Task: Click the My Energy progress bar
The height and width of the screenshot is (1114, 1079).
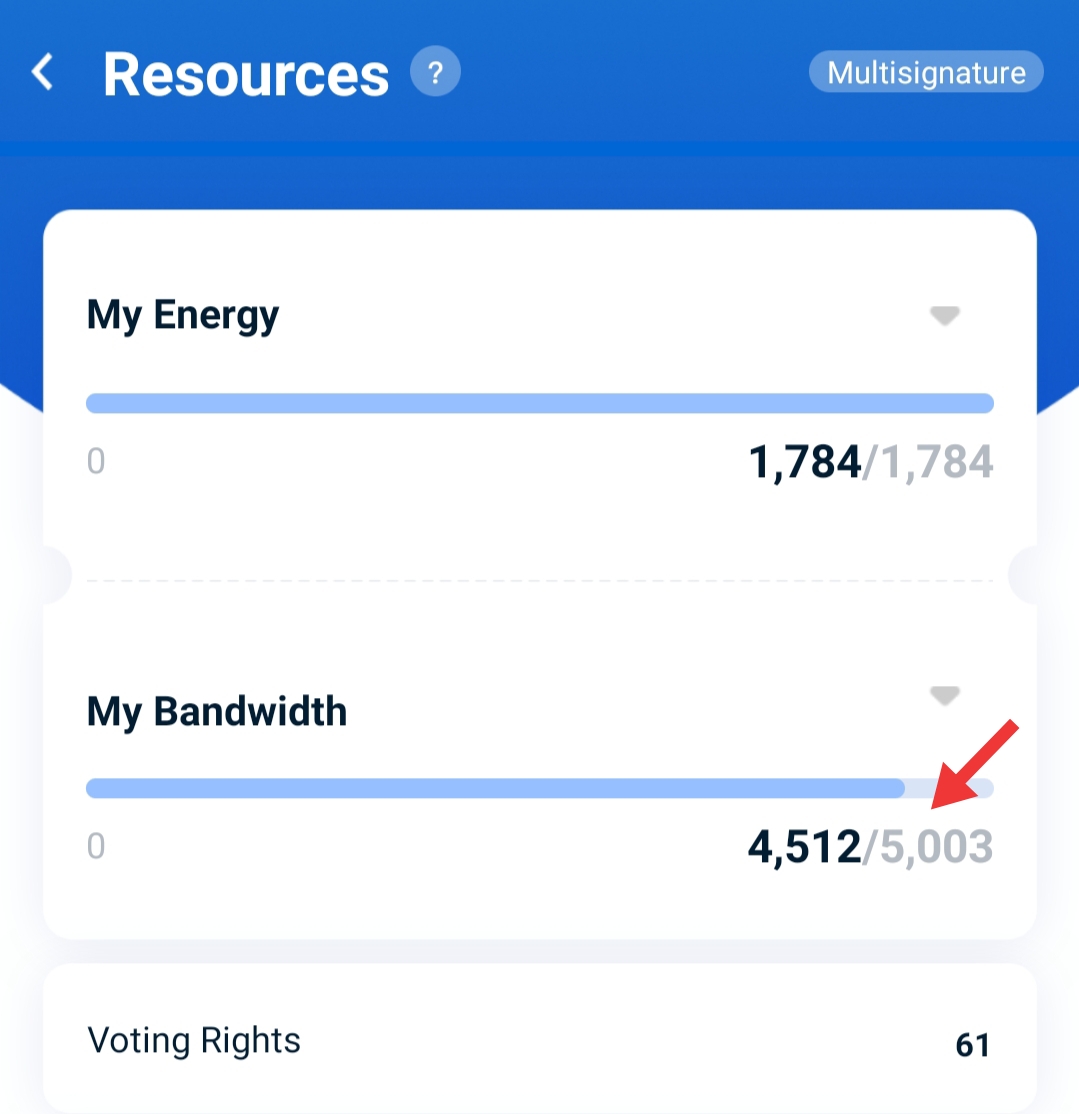Action: 540,403
